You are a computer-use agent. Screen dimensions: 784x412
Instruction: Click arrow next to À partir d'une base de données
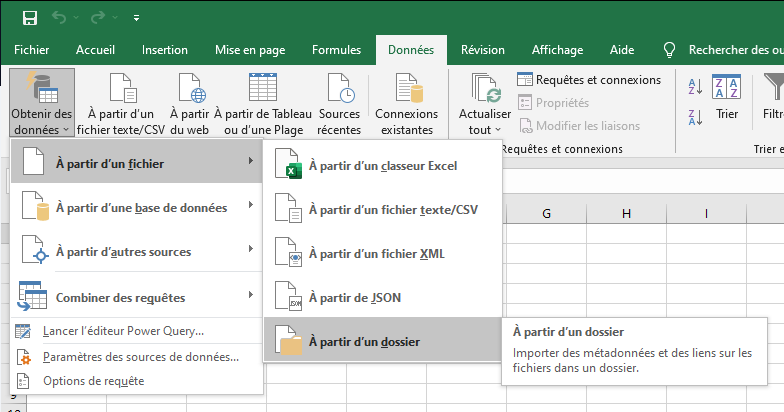tap(251, 205)
